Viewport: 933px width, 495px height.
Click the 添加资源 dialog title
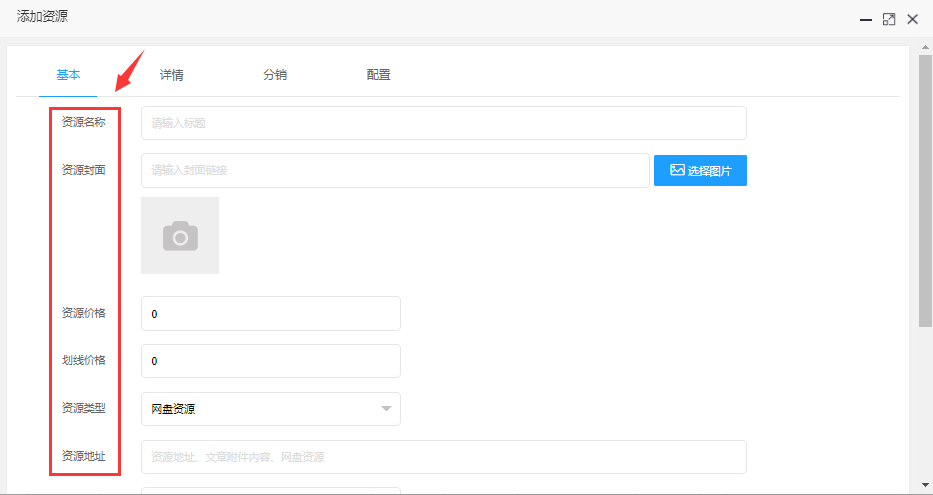point(42,17)
